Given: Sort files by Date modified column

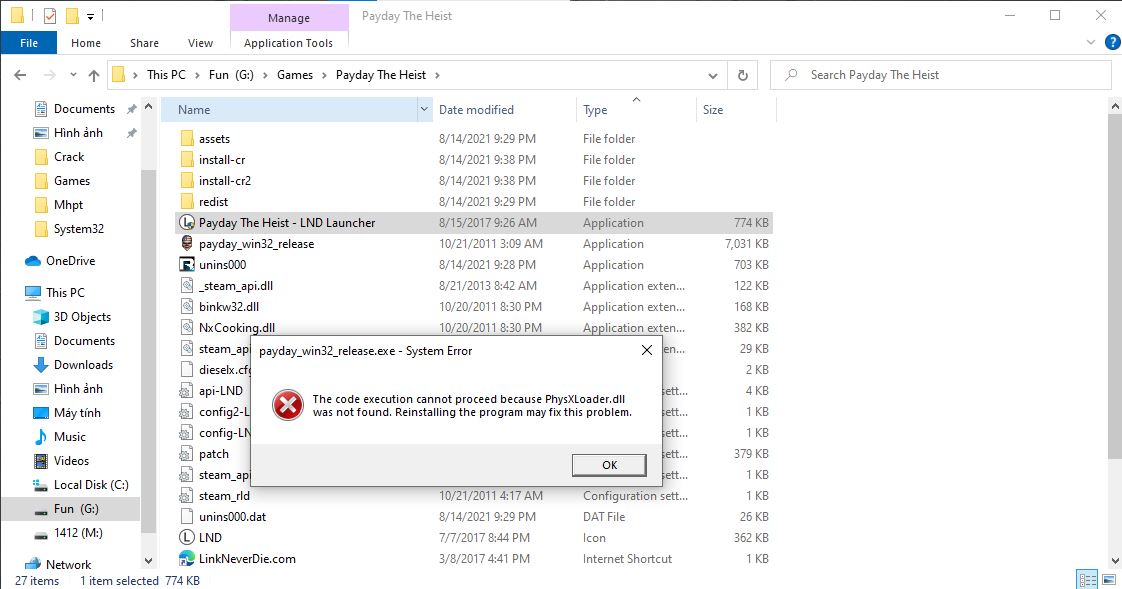Looking at the screenshot, I should pos(476,110).
